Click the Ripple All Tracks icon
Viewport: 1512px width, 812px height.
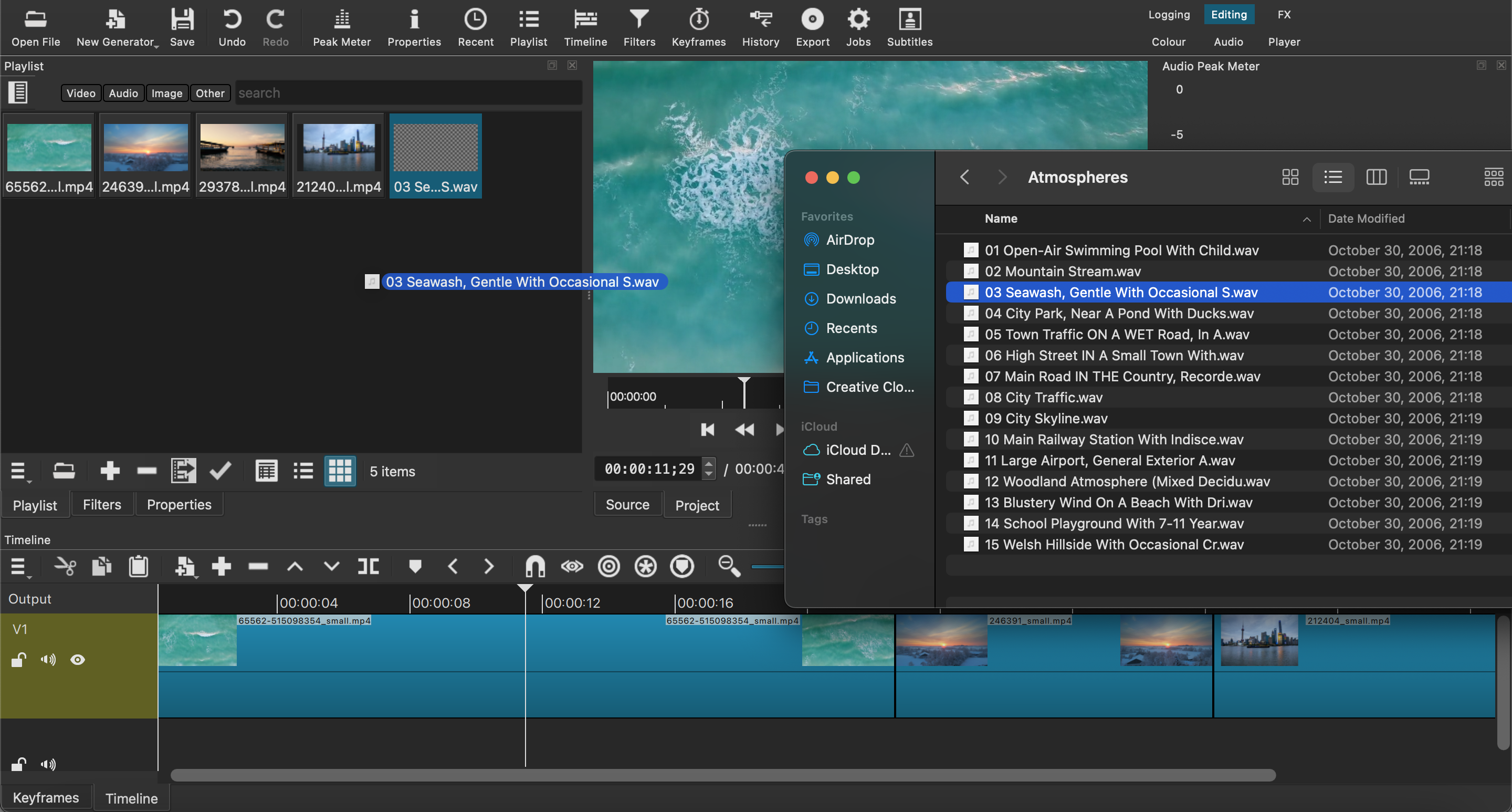645,567
